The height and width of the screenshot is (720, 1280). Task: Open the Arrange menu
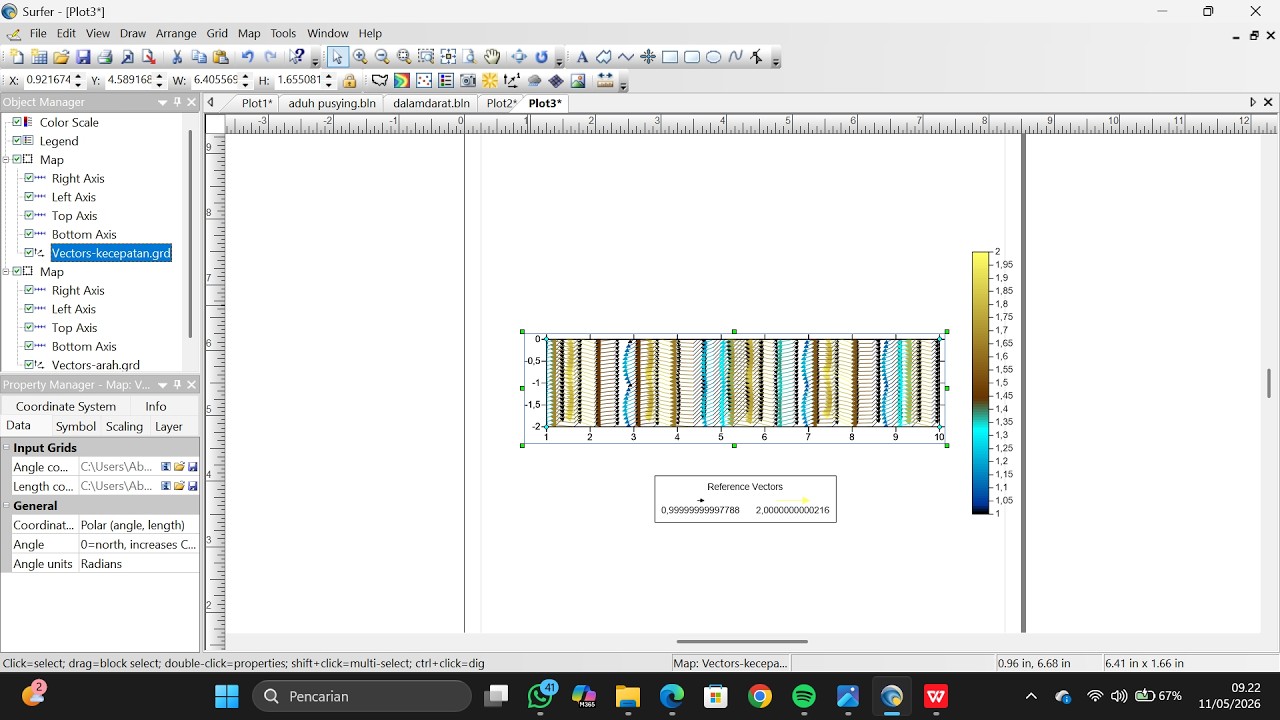tap(176, 33)
